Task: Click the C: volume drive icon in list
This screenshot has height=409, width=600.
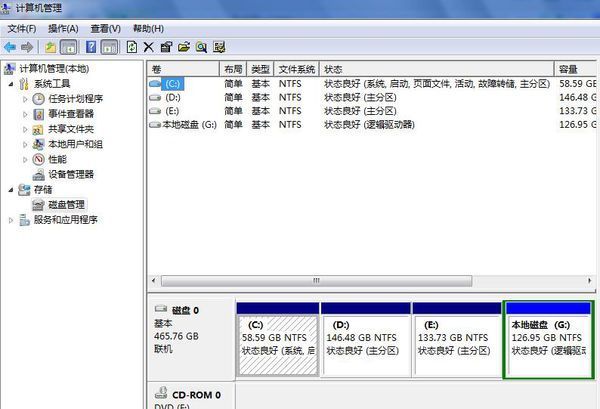Action: tap(155, 83)
